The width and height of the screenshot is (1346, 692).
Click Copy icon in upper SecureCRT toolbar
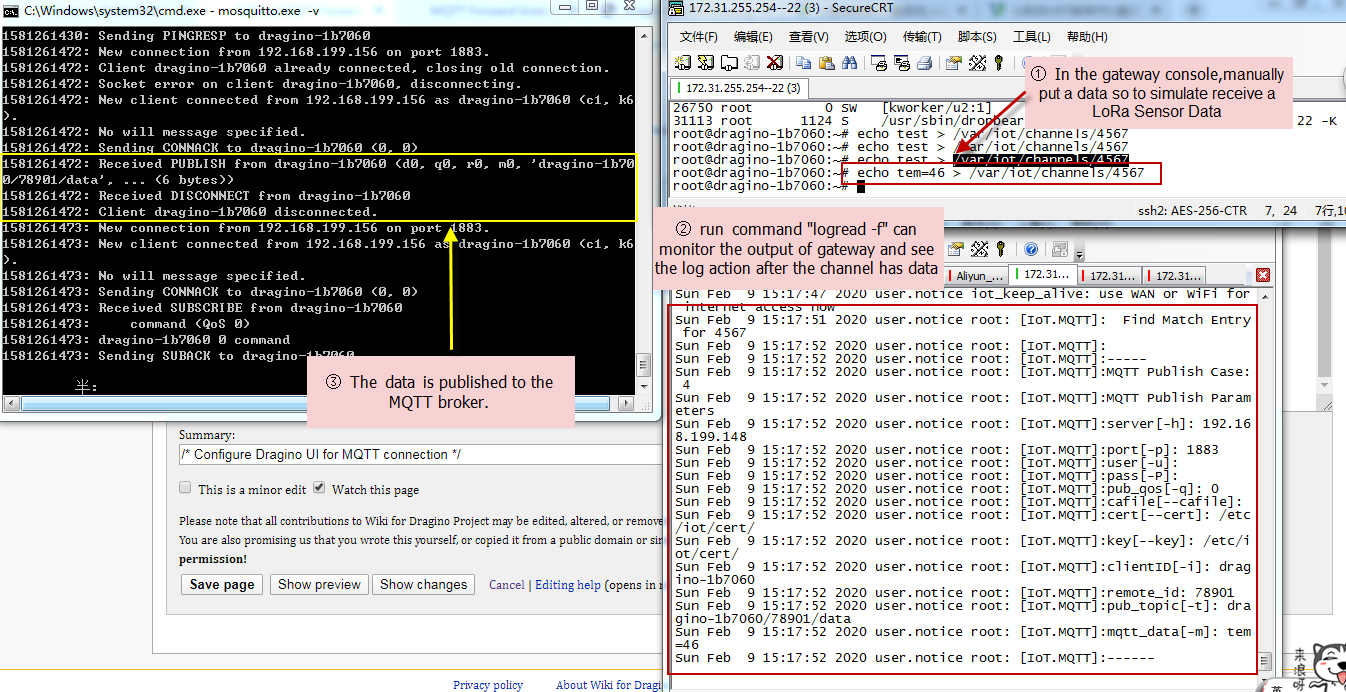point(804,63)
